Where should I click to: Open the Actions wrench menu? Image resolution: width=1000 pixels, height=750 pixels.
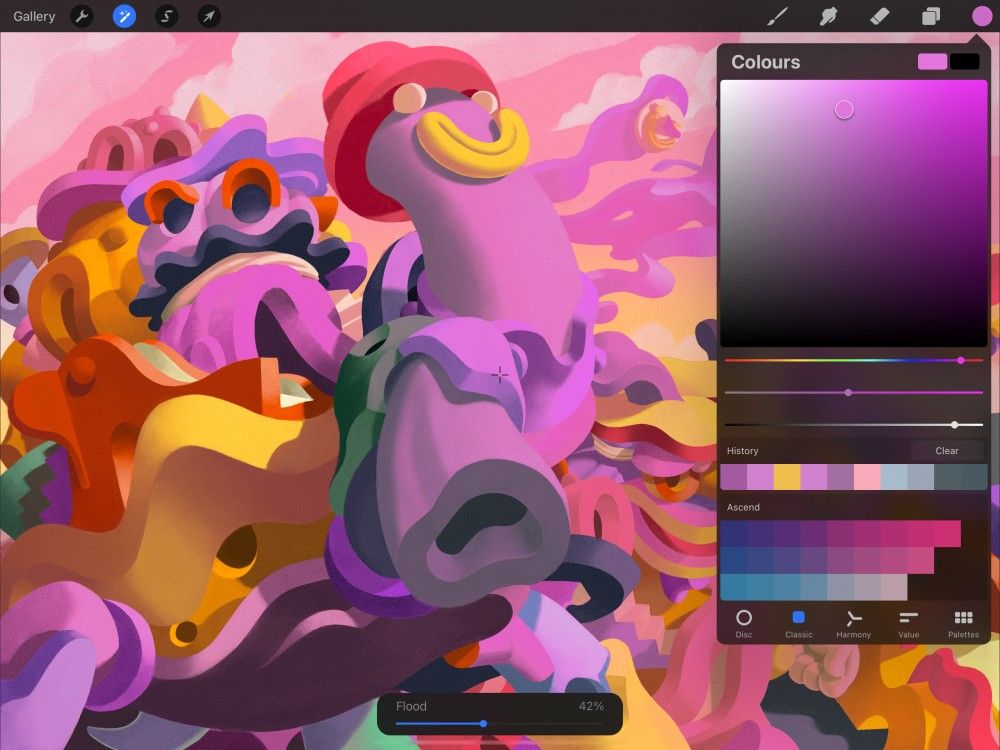tap(82, 16)
